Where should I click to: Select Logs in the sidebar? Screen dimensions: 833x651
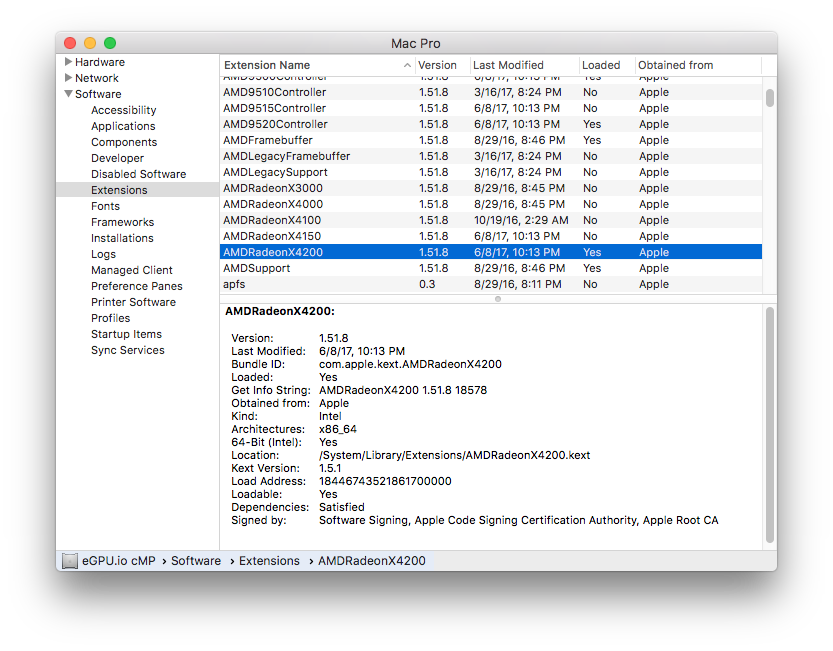point(103,254)
